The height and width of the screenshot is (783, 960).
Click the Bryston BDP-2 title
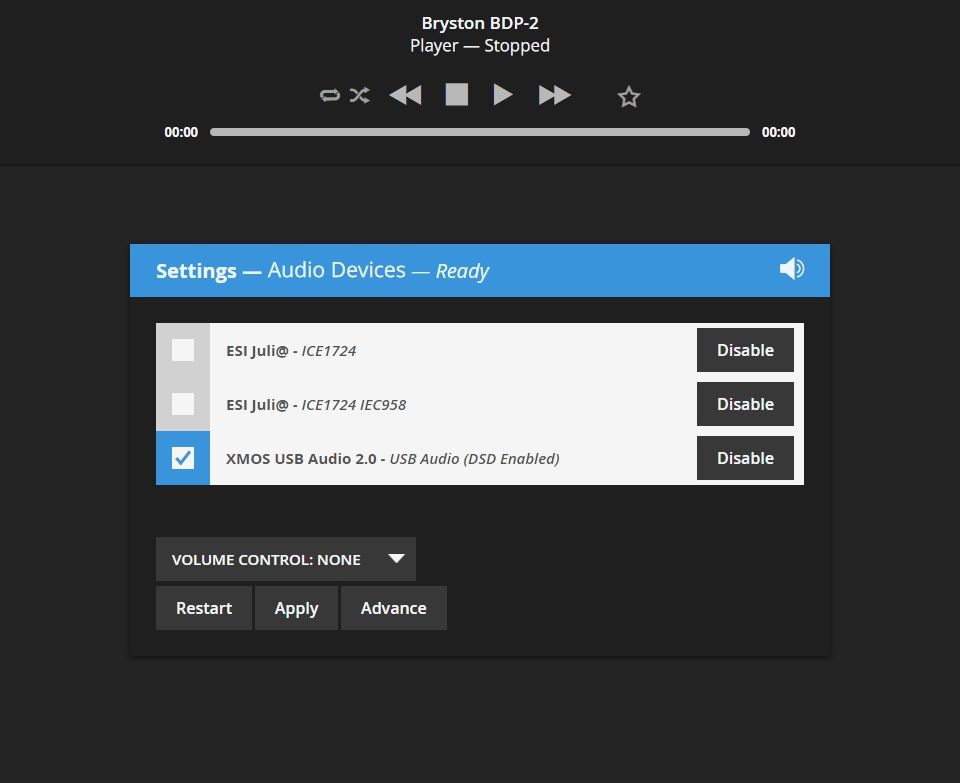[x=480, y=23]
